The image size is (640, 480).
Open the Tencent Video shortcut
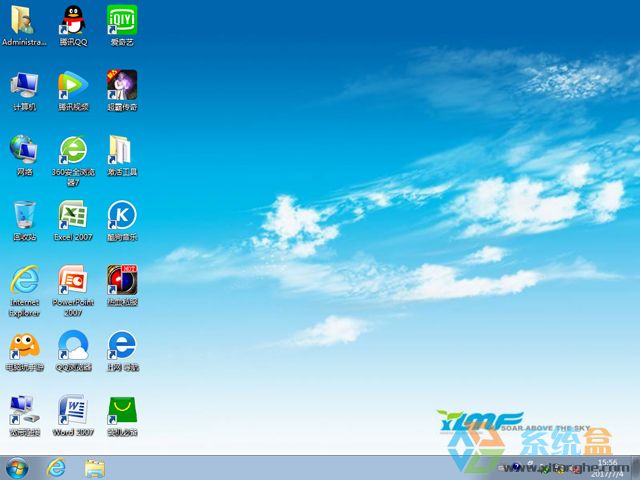[x=72, y=85]
